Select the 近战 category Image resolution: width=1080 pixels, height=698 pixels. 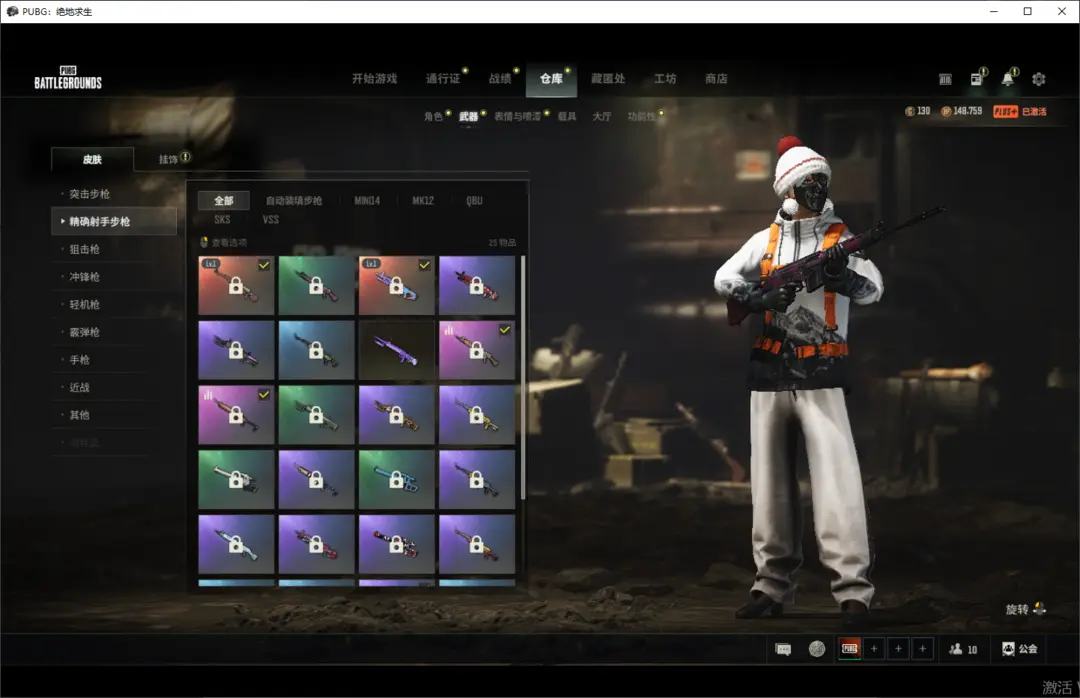pos(79,387)
